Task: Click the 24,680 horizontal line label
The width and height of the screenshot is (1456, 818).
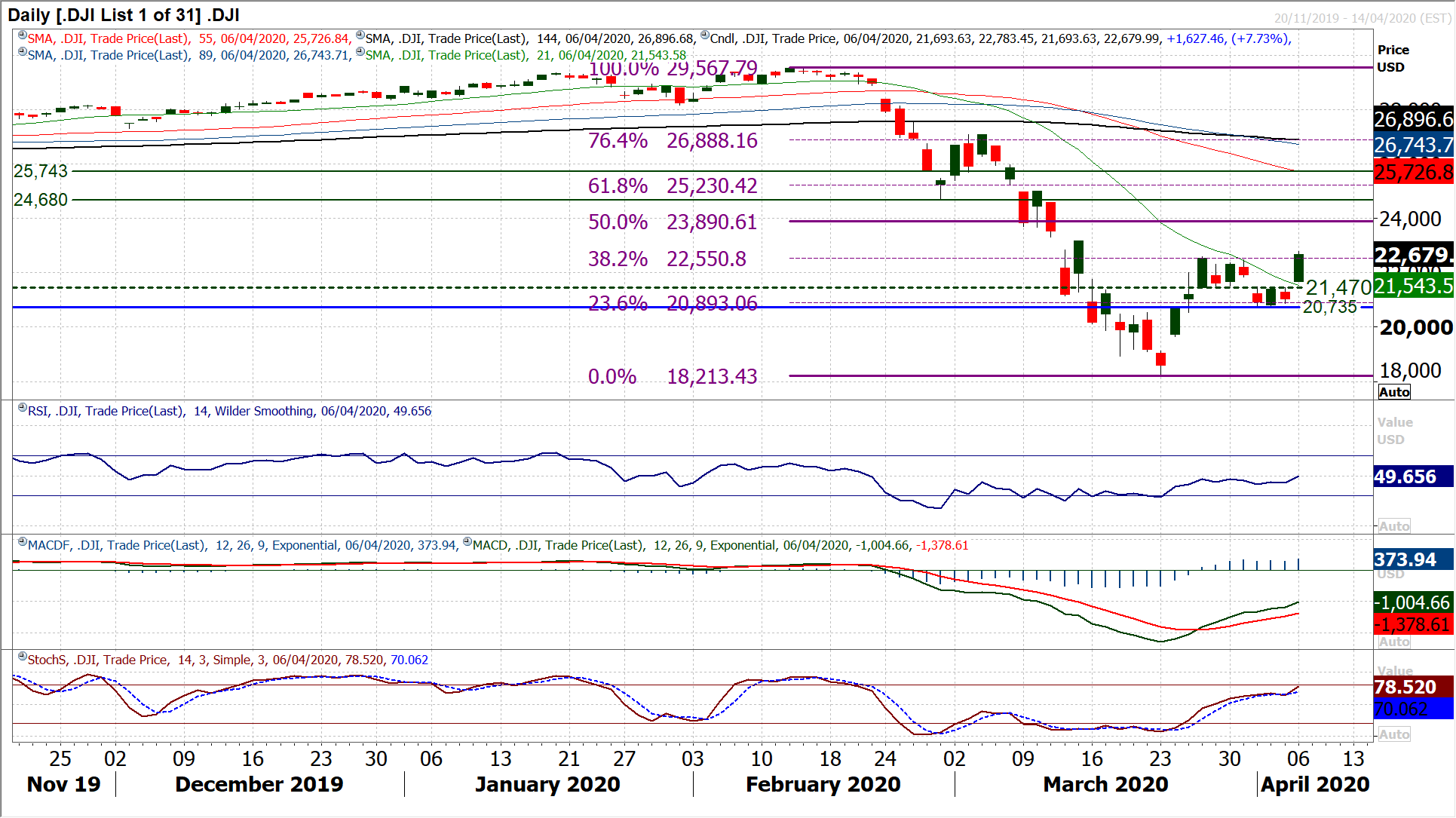Action: point(41,200)
